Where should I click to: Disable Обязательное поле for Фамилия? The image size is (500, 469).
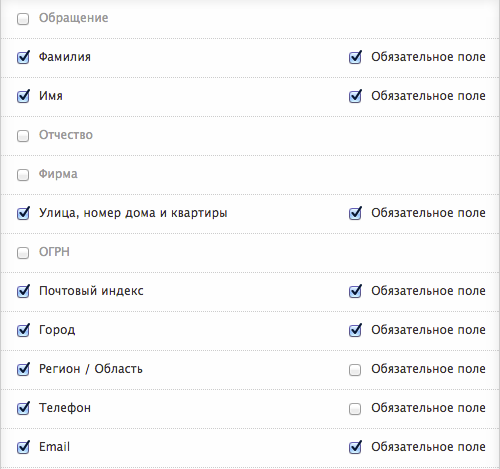[355, 58]
